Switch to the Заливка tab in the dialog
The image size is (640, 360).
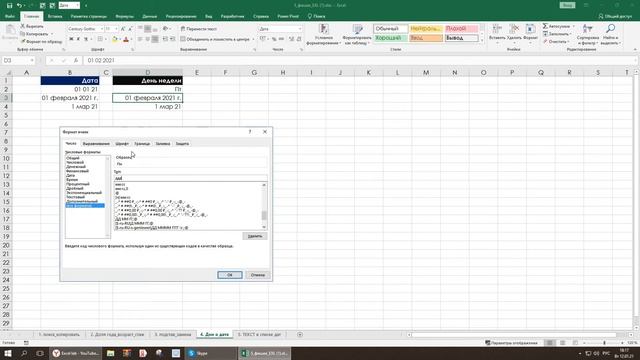(x=163, y=144)
